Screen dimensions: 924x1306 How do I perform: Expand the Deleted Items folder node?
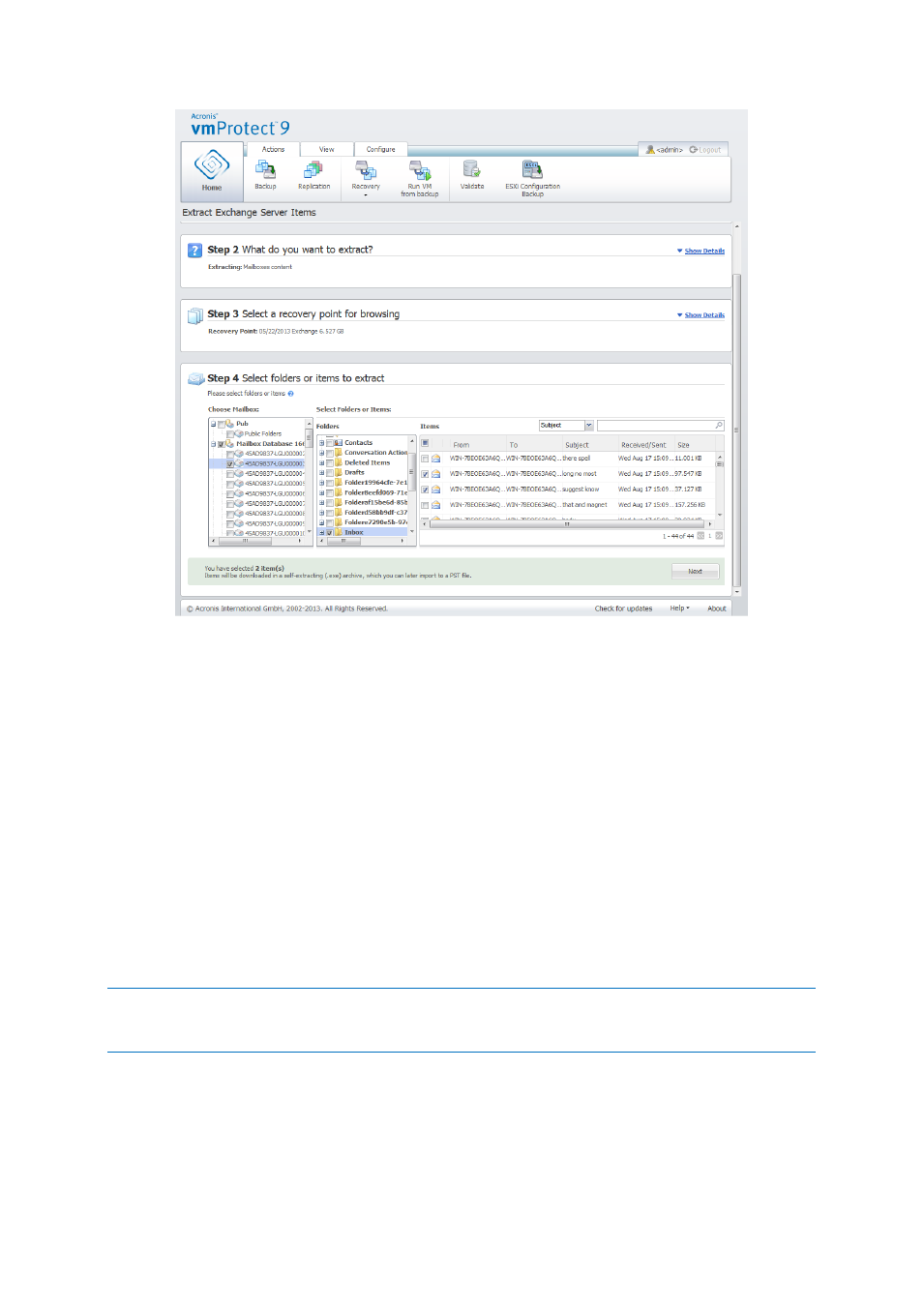321,462
